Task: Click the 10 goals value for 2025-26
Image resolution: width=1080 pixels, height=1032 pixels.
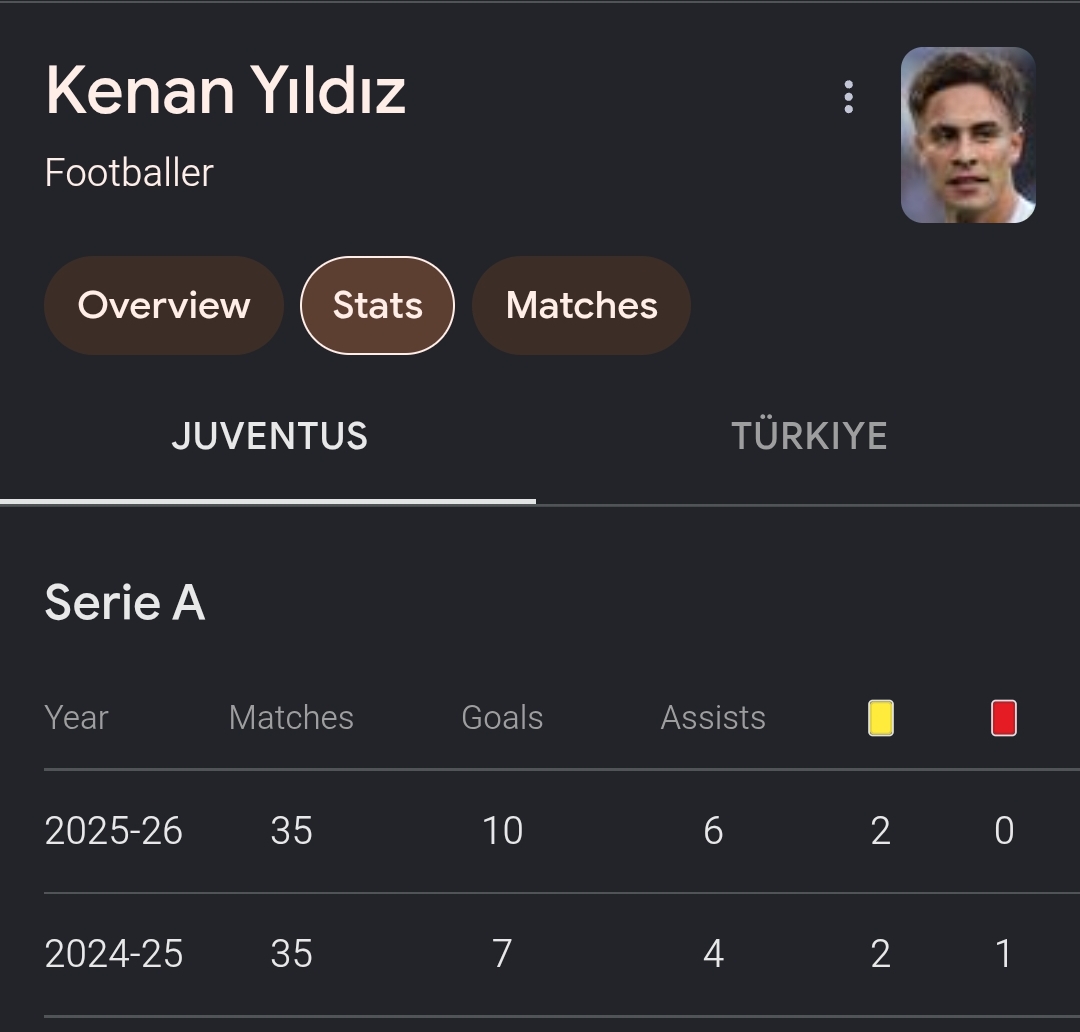Action: point(502,831)
